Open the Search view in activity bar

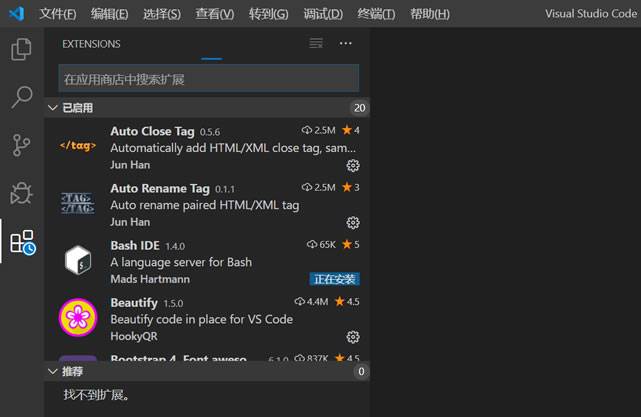(x=21, y=97)
